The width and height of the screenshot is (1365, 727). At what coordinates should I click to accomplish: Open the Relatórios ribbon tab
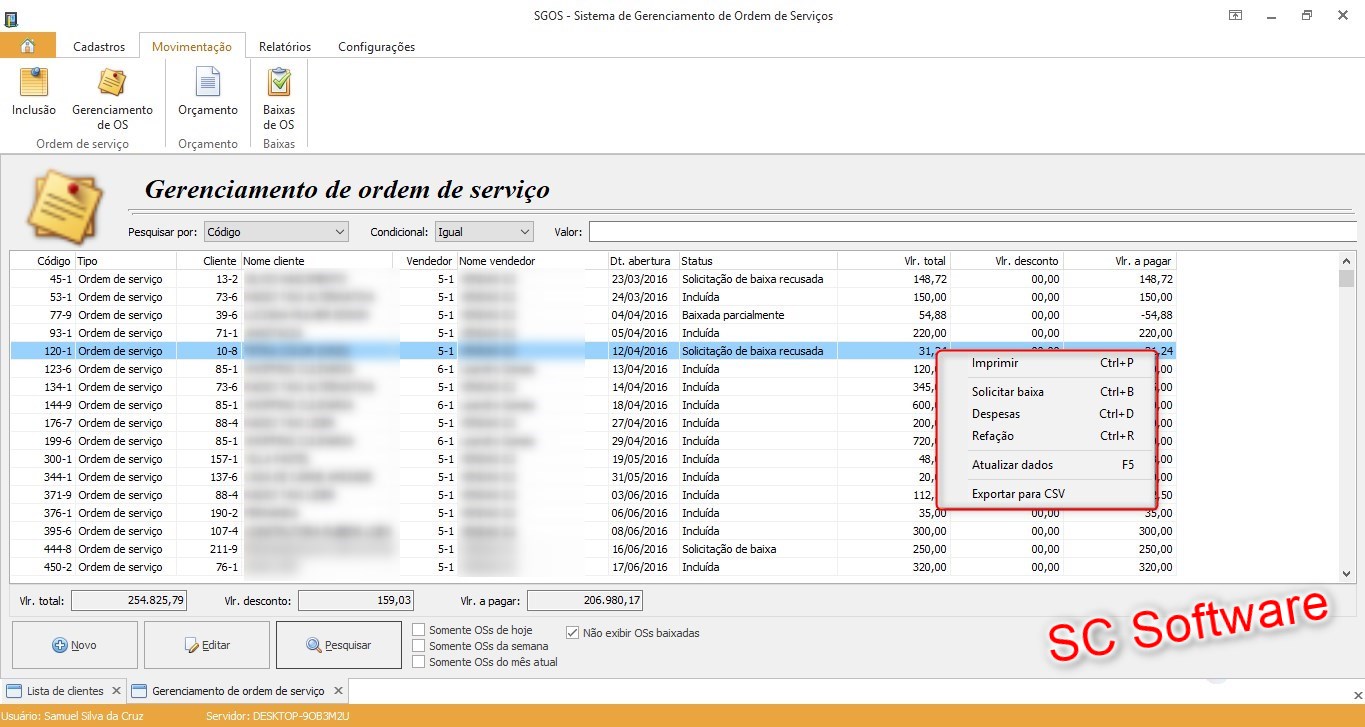(x=285, y=46)
